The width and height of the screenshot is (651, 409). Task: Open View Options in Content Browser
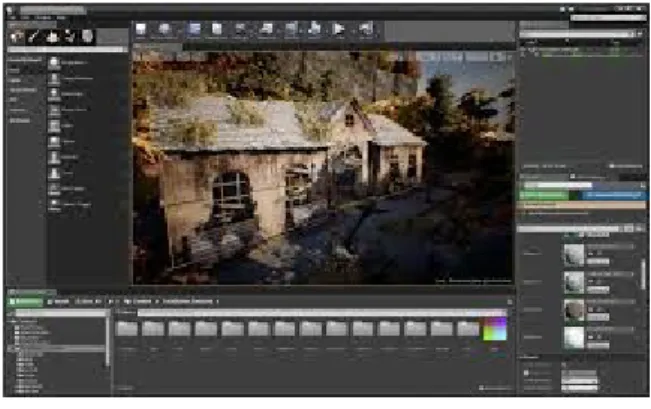pyautogui.click(x=496, y=388)
